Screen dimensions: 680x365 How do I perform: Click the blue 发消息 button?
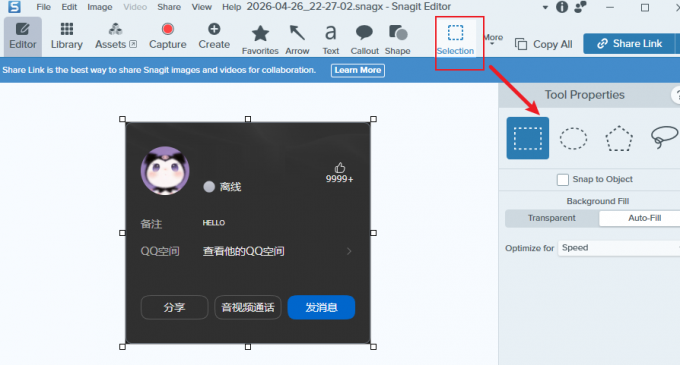[321, 307]
